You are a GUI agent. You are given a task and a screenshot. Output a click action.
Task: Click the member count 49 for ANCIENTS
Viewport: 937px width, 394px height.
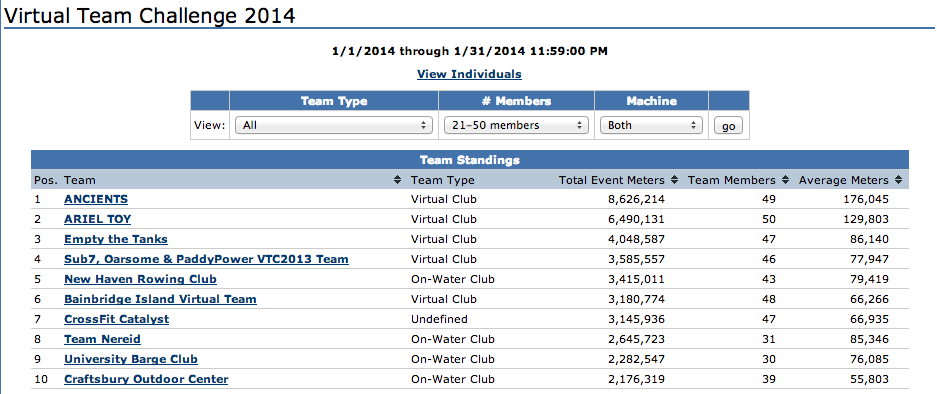769,199
